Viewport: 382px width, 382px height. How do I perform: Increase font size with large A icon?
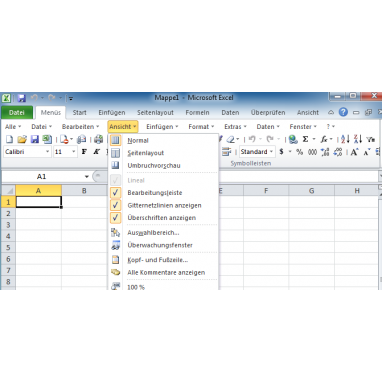tap(354, 152)
